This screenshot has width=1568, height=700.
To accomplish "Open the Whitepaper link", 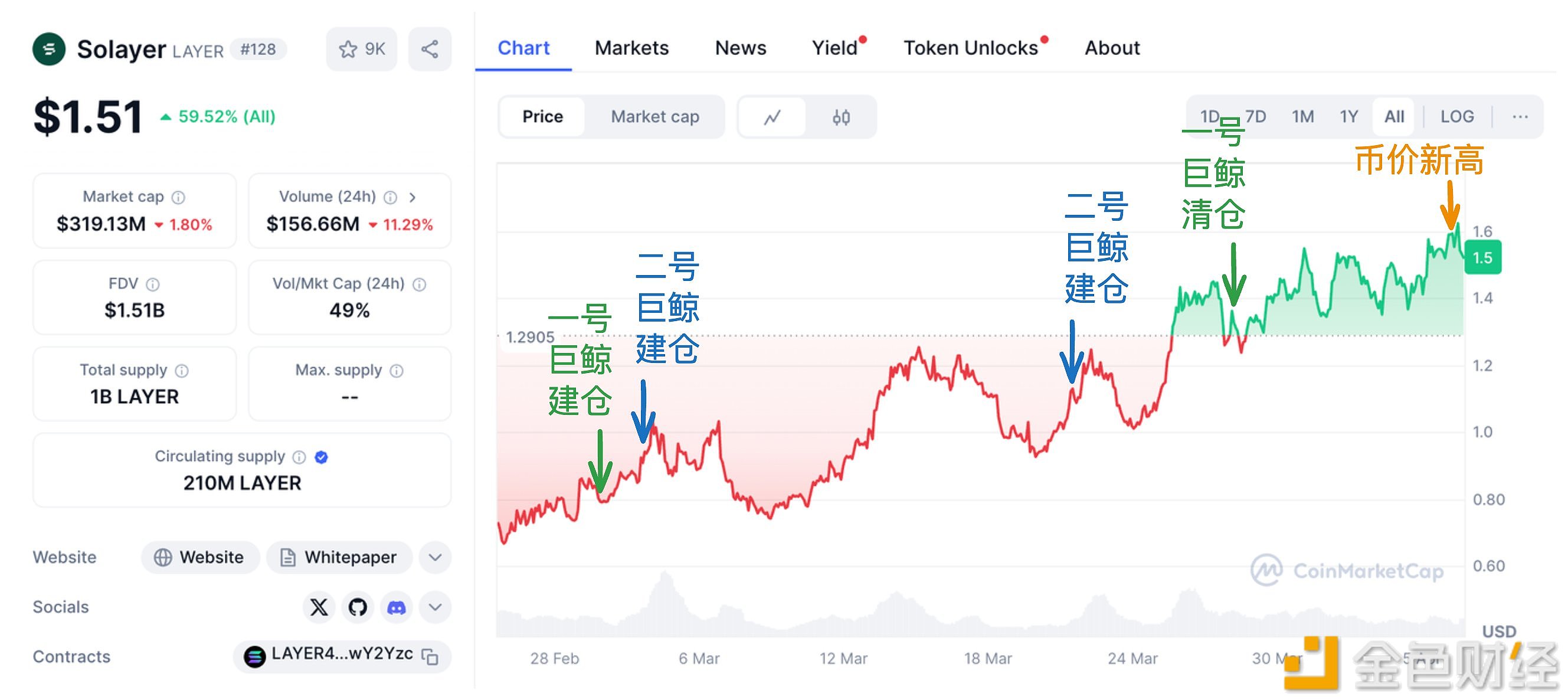I will 339,557.
